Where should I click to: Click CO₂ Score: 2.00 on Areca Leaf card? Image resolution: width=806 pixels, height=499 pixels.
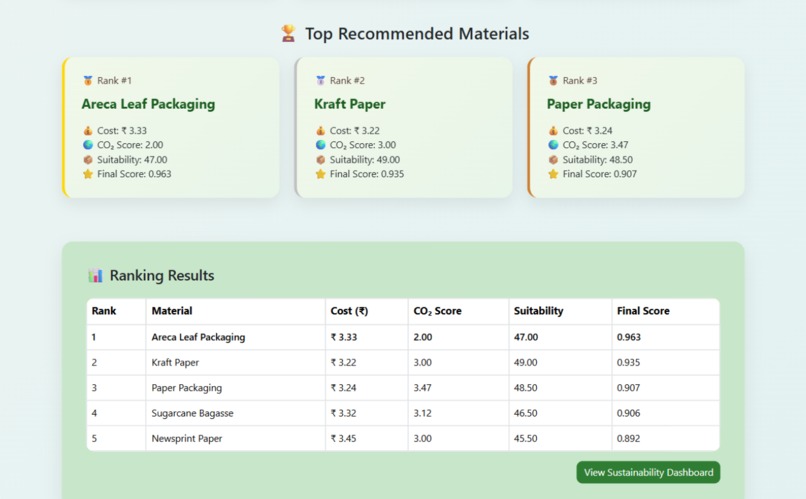pyautogui.click(x=130, y=145)
